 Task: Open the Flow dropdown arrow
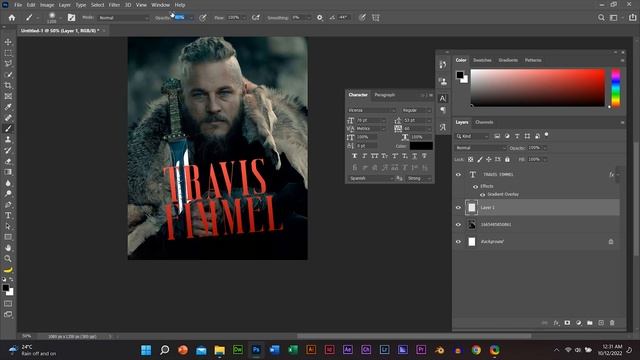[x=244, y=18]
